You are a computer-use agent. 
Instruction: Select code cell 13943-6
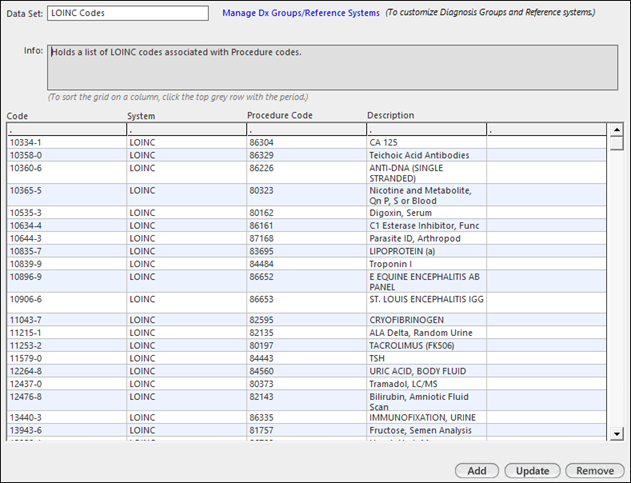[66, 430]
